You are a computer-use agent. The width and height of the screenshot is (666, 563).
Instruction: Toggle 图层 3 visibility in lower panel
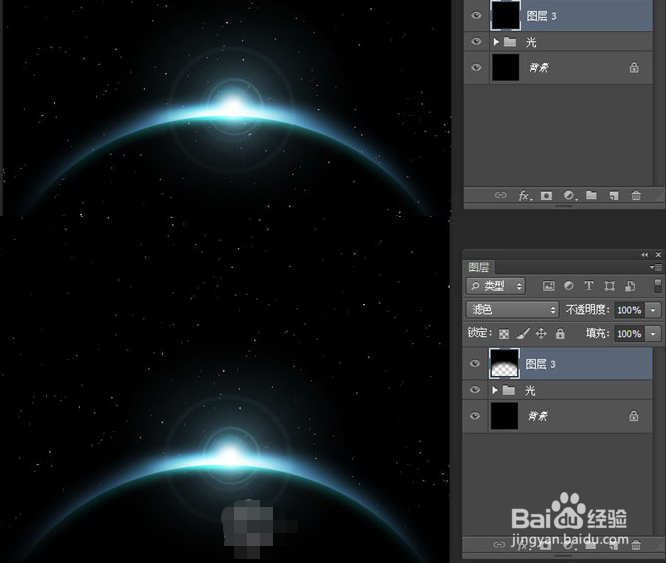(x=476, y=363)
